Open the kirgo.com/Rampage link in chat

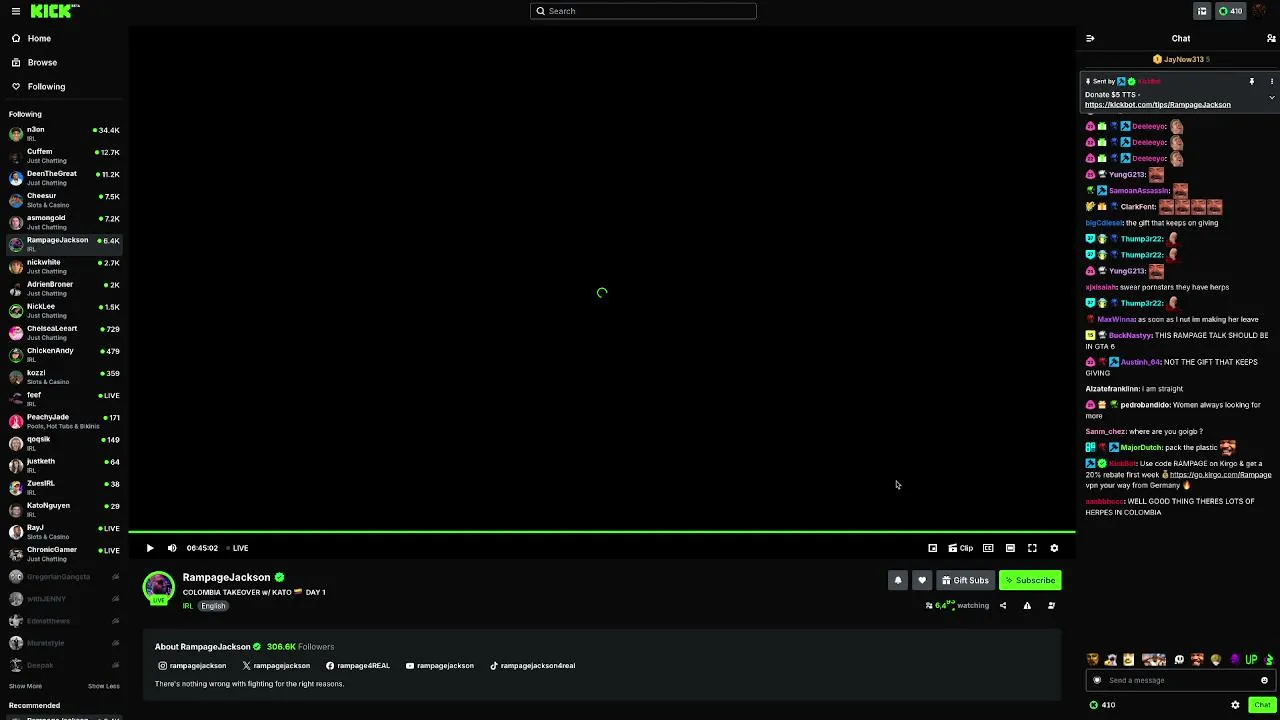(x=1221, y=474)
